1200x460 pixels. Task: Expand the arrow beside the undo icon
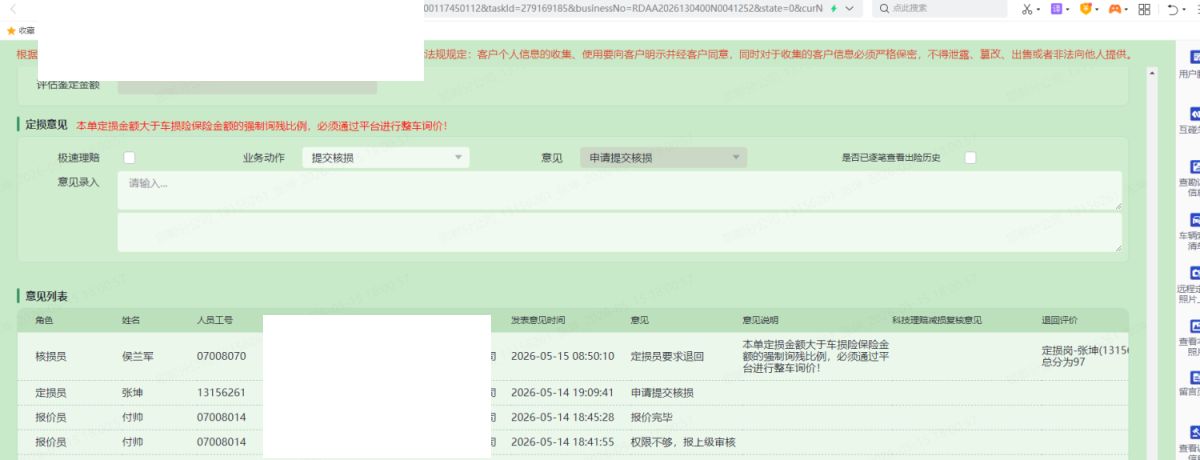[1184, 8]
